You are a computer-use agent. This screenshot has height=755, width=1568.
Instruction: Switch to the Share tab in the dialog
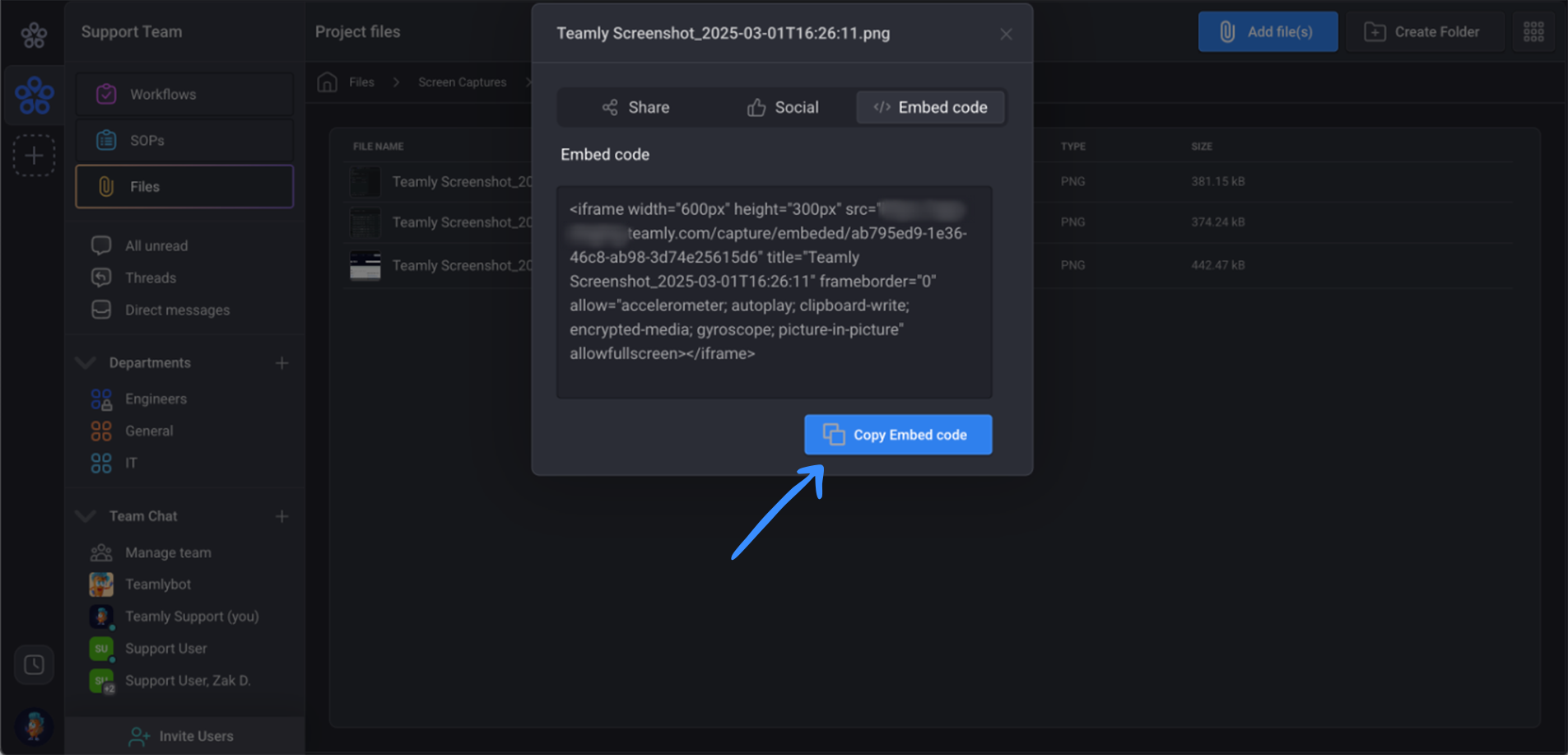(x=635, y=108)
